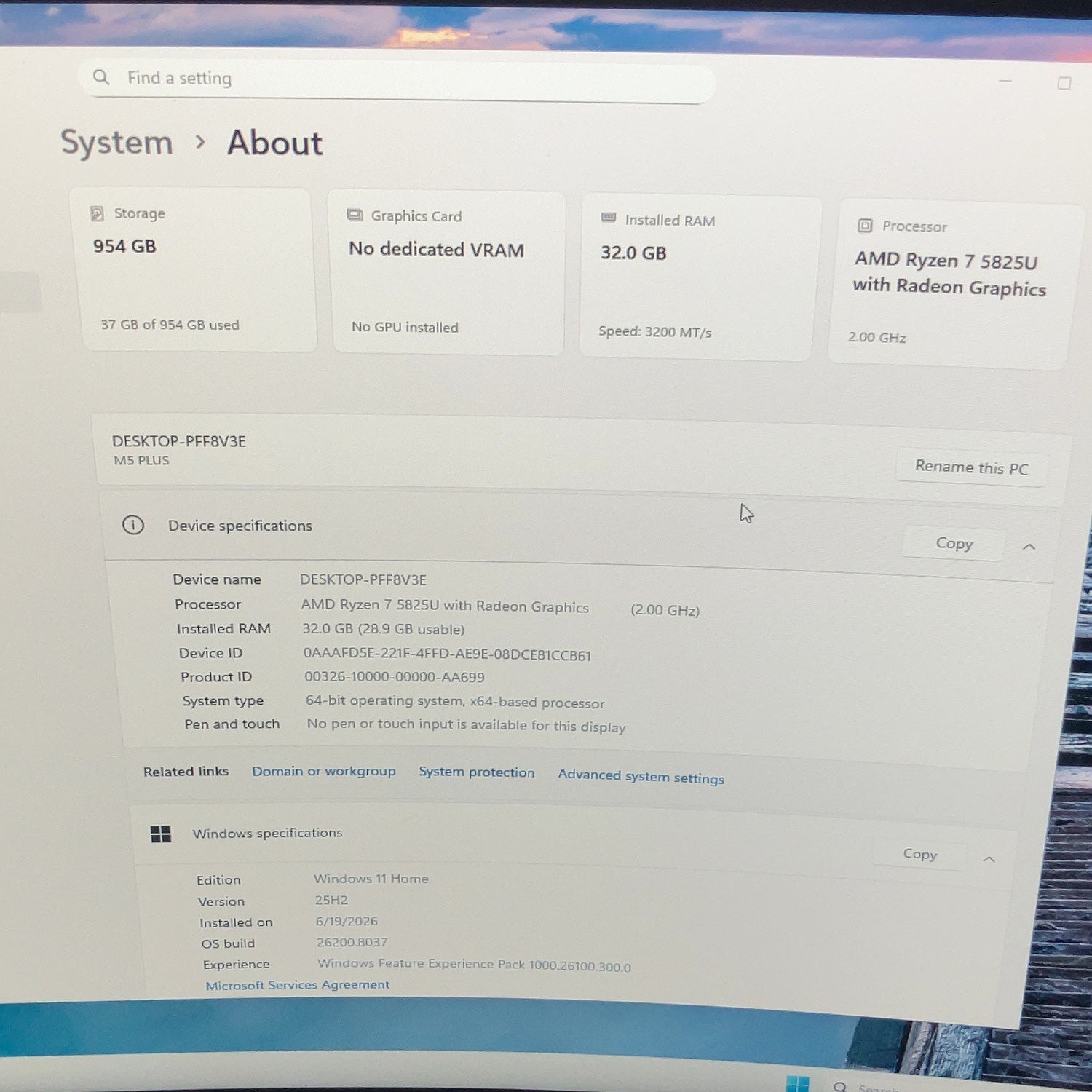Click the About breadcrumb title

tap(274, 143)
